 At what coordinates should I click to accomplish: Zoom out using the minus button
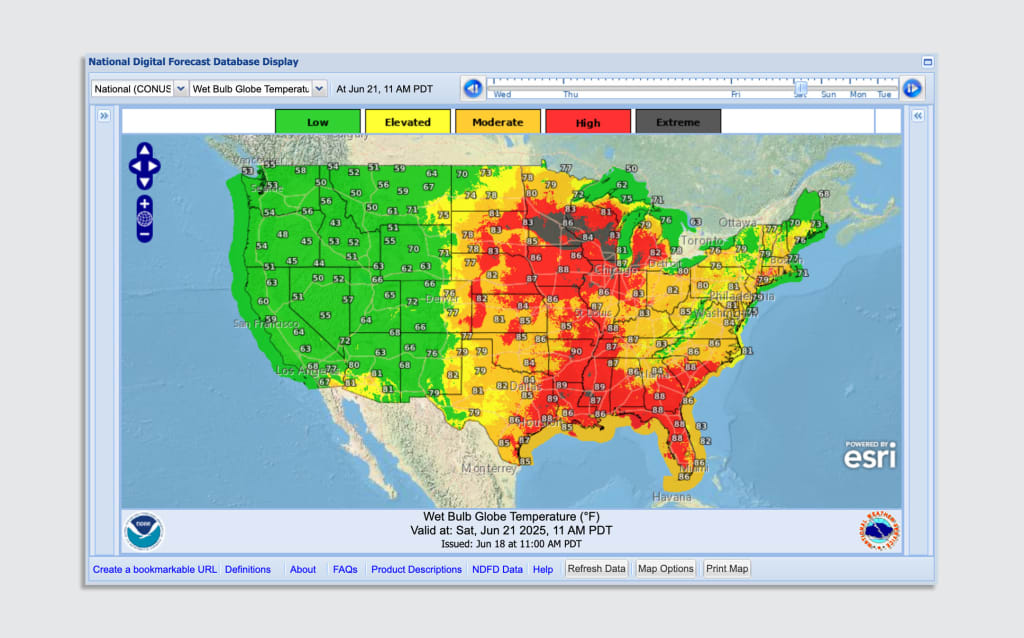click(x=144, y=234)
